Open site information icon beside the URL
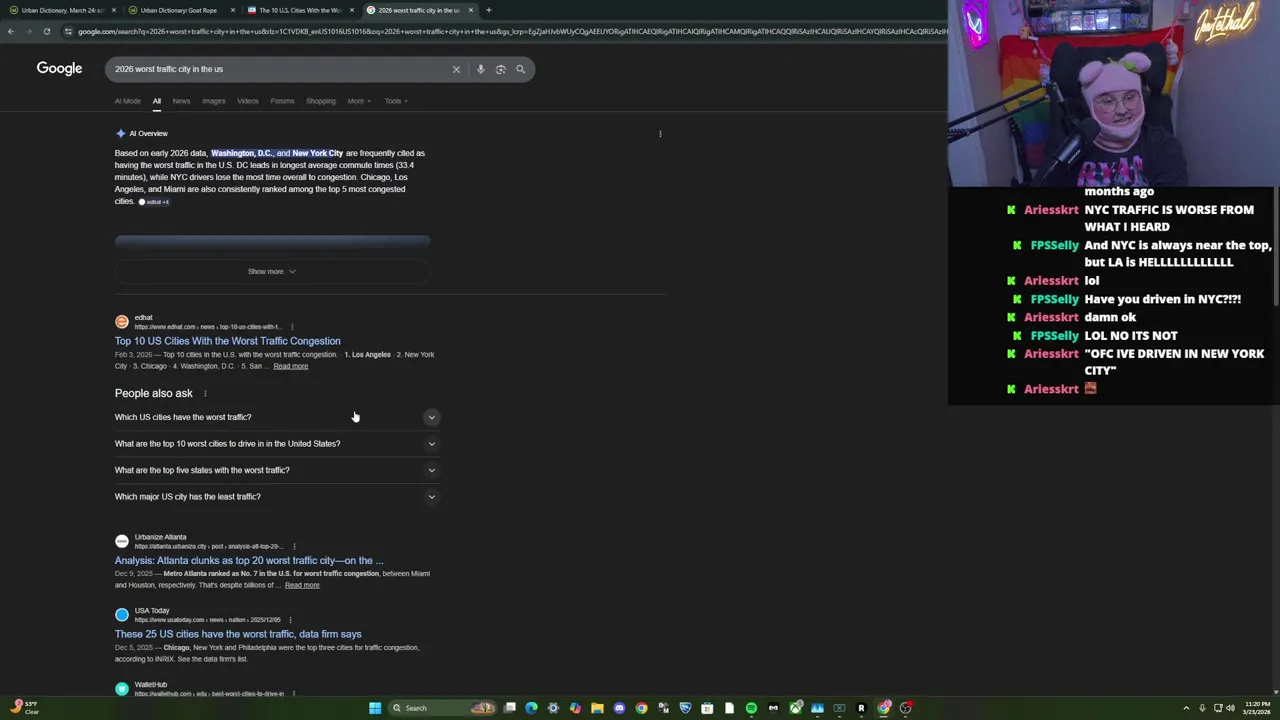This screenshot has height=720, width=1280. (67, 31)
